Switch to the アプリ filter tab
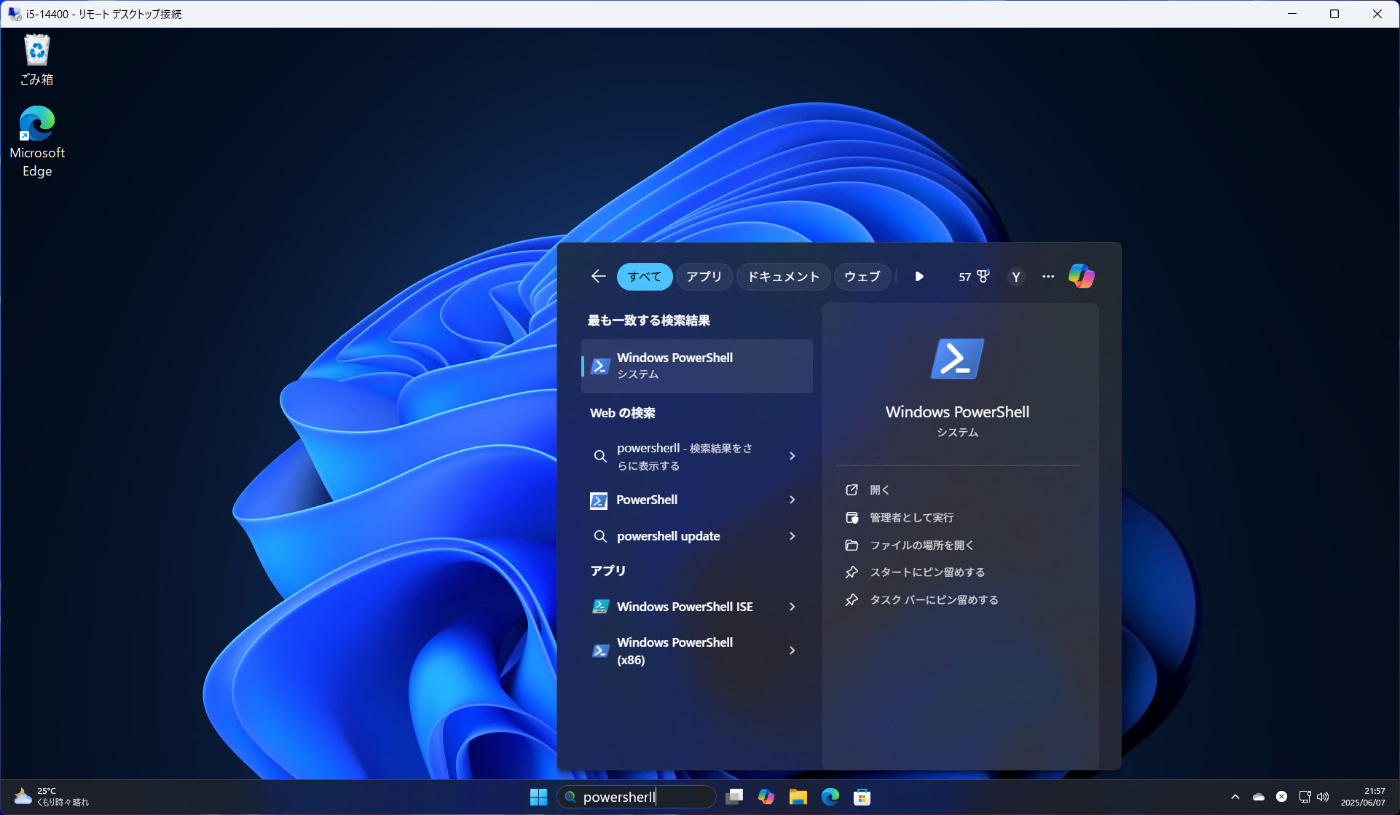Screen dimensions: 1400x815 tap(704, 277)
